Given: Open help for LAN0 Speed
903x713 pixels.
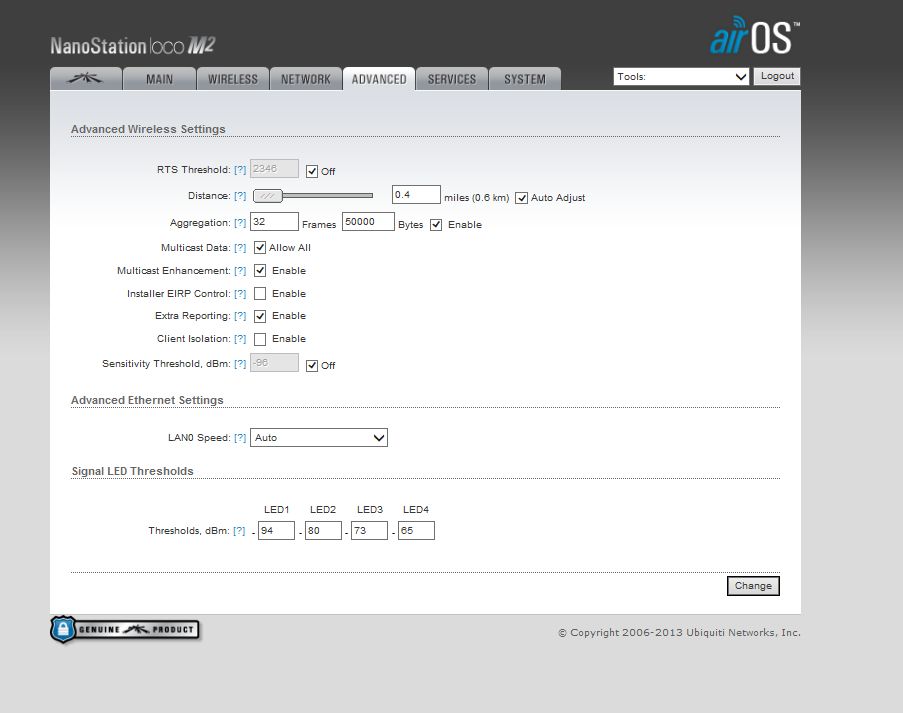Looking at the screenshot, I should tap(240, 438).
